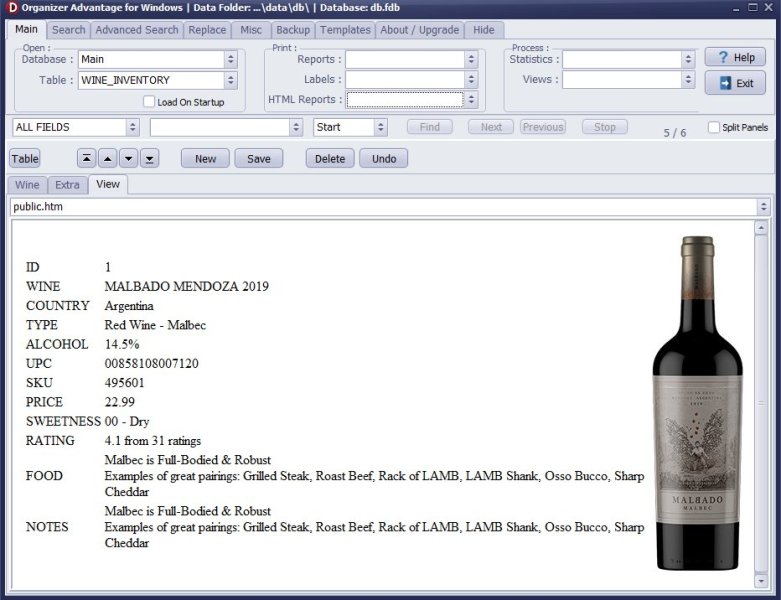The height and width of the screenshot is (600, 781).
Task: Open the Table WINE_INVENTORY dropdown
Action: click(x=231, y=80)
